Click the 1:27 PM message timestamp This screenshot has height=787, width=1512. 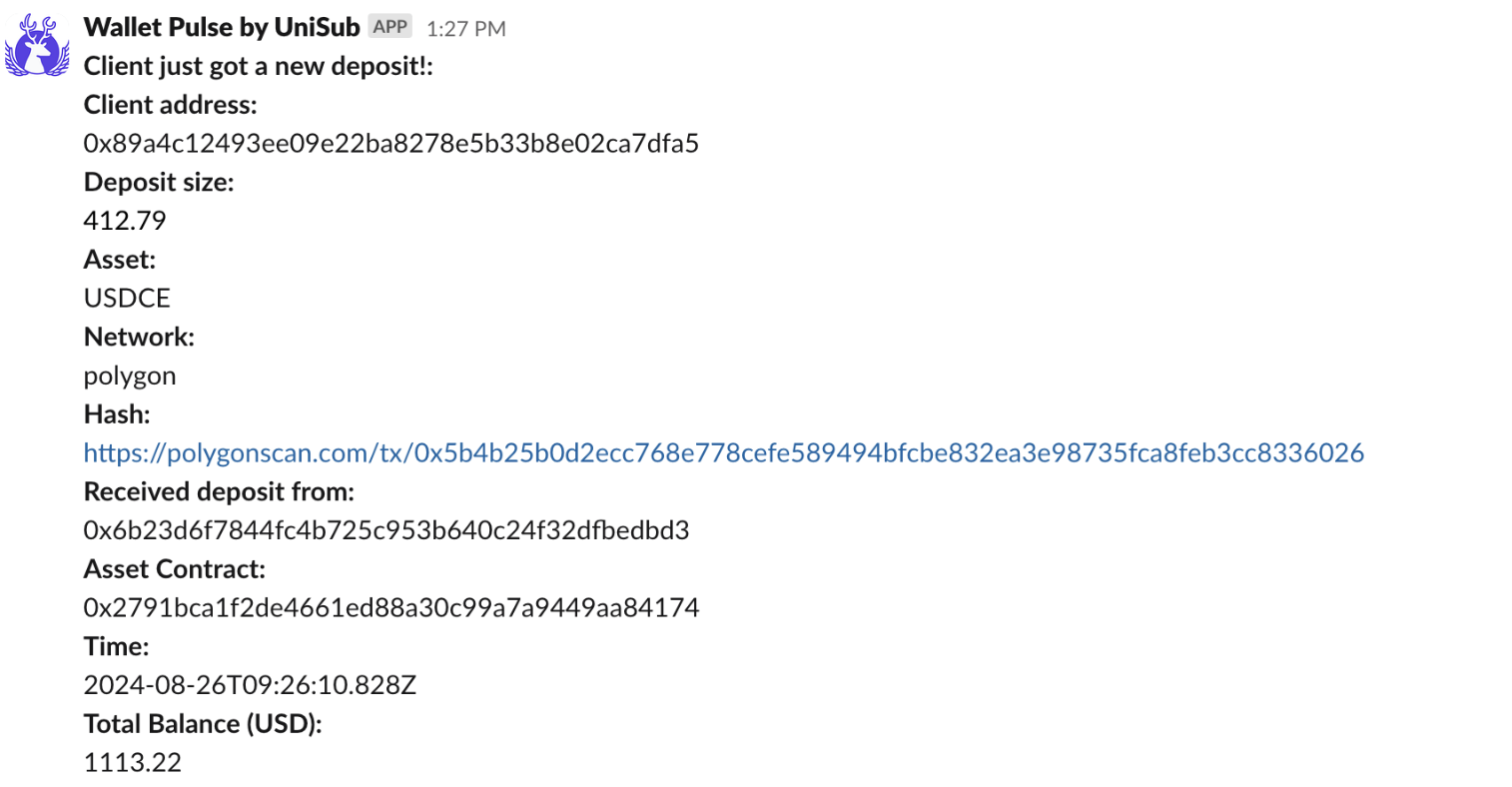click(465, 29)
